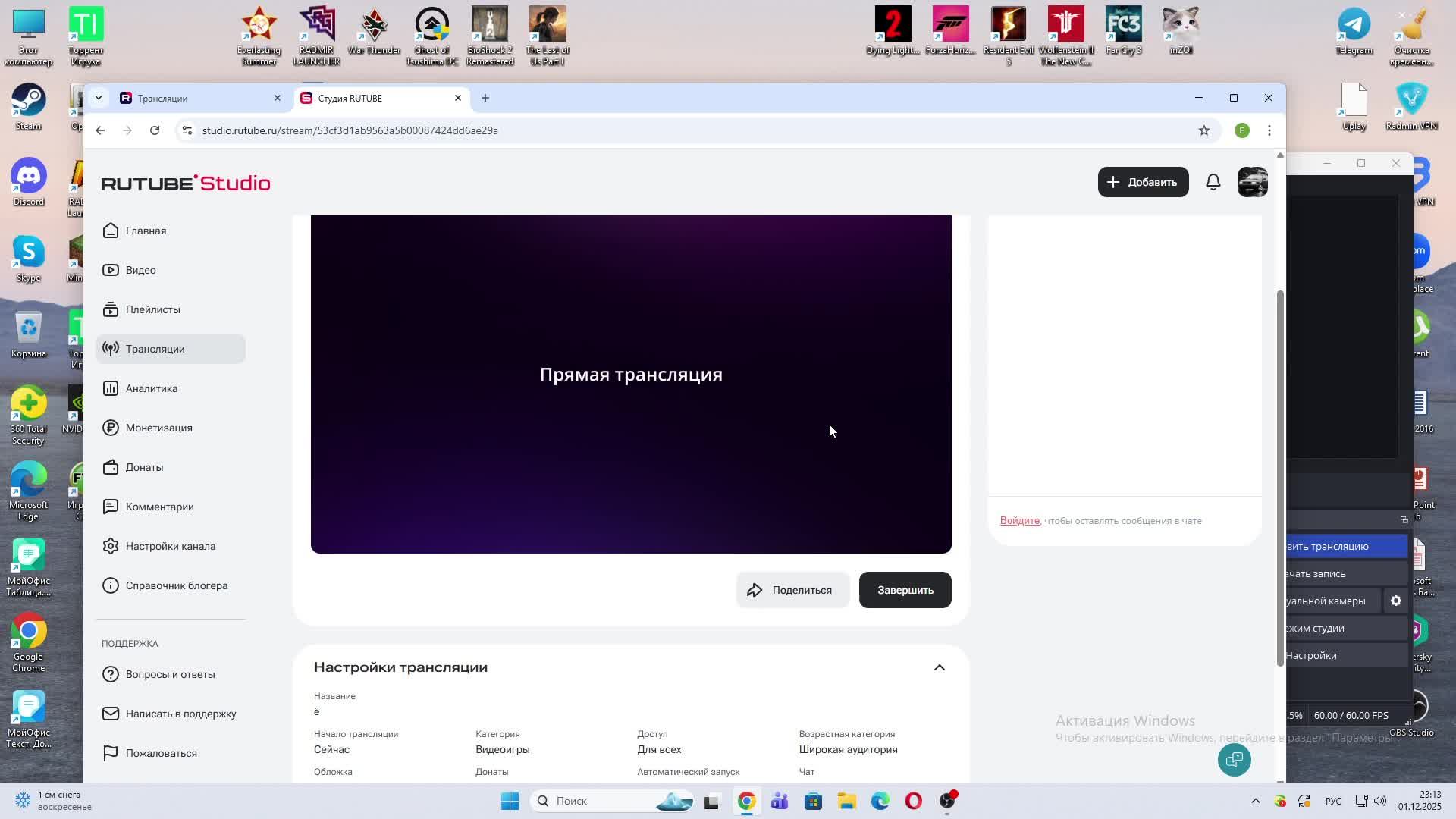Collapse the Настройки трансляции section
Screen dimensions: 1456x819
click(x=939, y=667)
